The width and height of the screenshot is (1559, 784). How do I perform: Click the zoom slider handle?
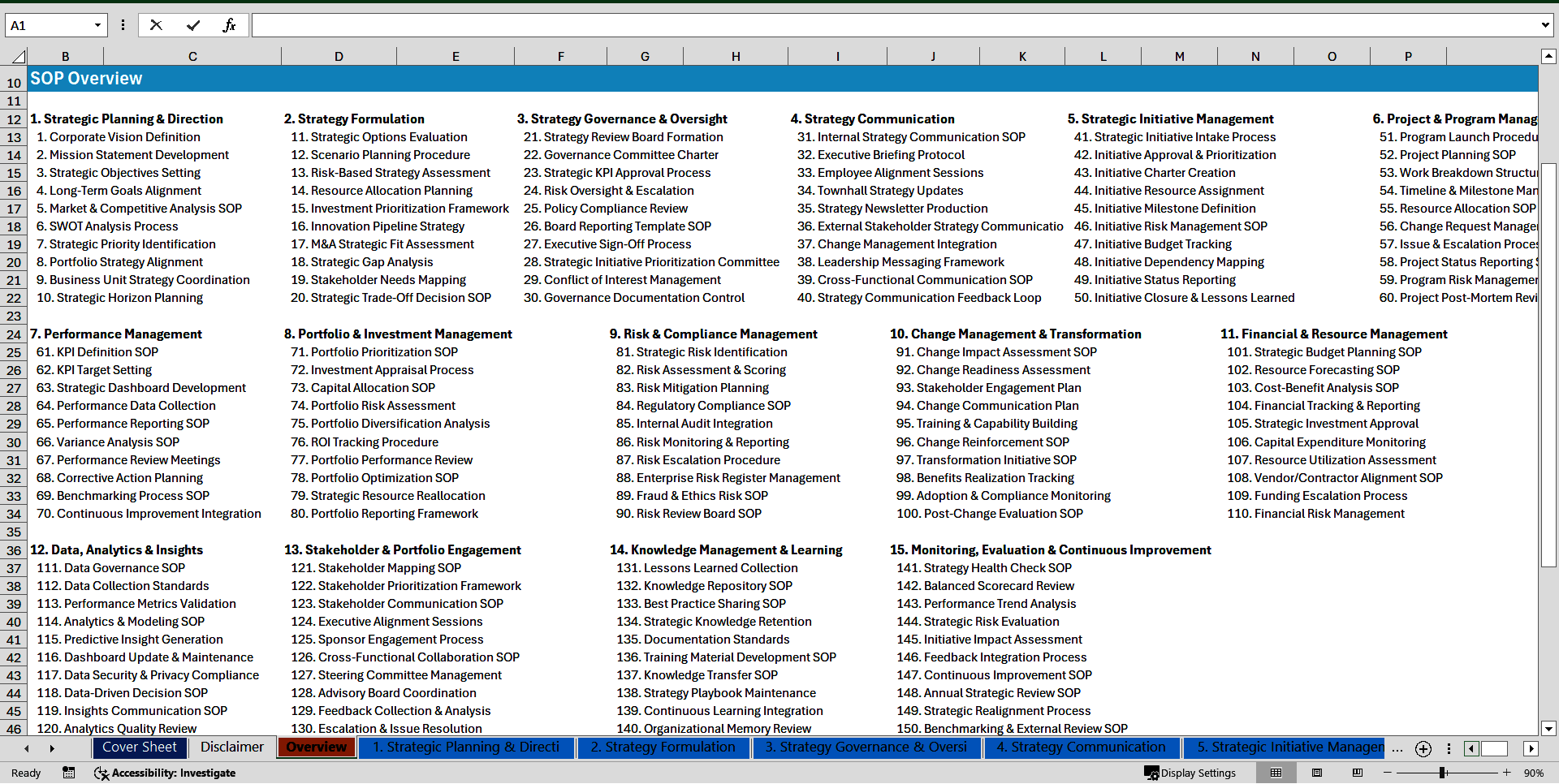point(1443,773)
